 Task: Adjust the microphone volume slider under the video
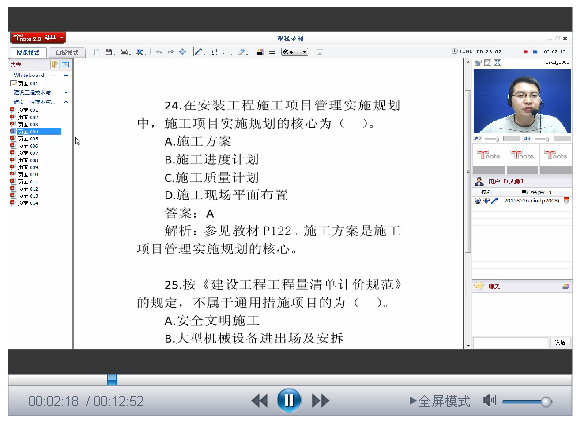(x=492, y=139)
